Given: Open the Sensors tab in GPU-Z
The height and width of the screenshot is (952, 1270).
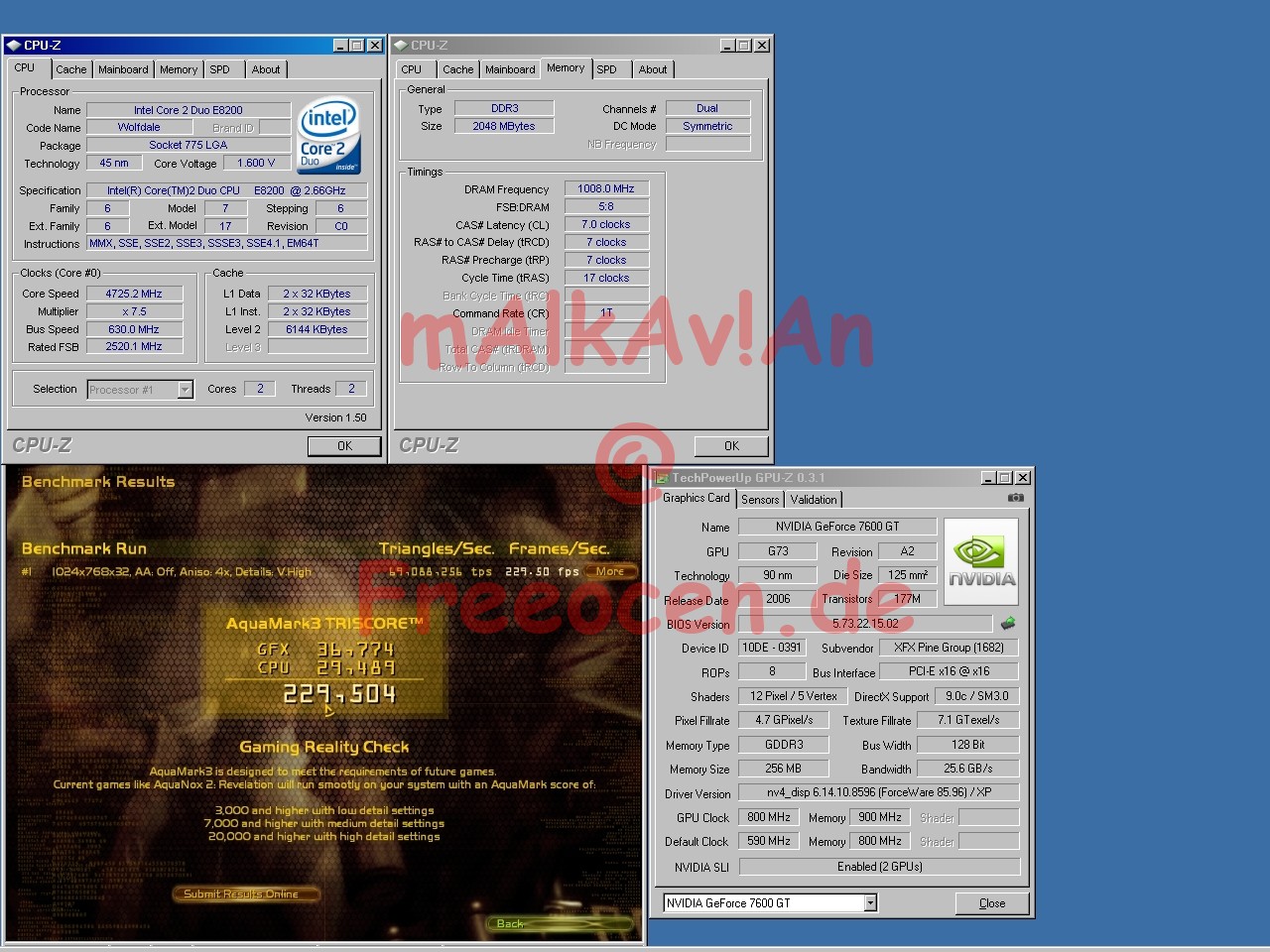Looking at the screenshot, I should 760,500.
